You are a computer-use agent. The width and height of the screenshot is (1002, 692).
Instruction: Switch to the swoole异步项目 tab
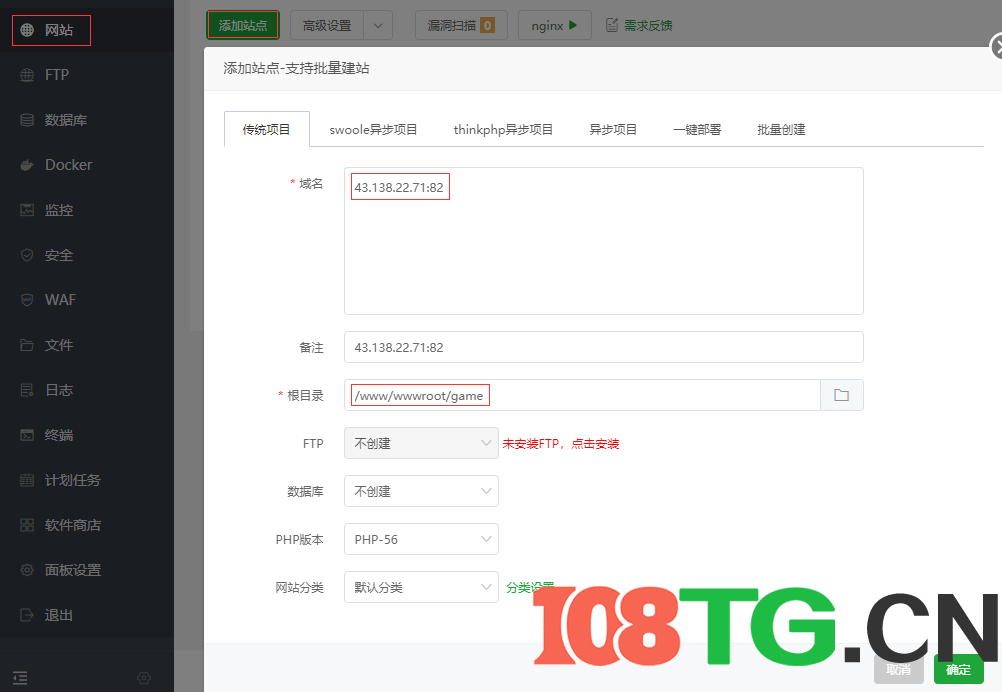373,129
